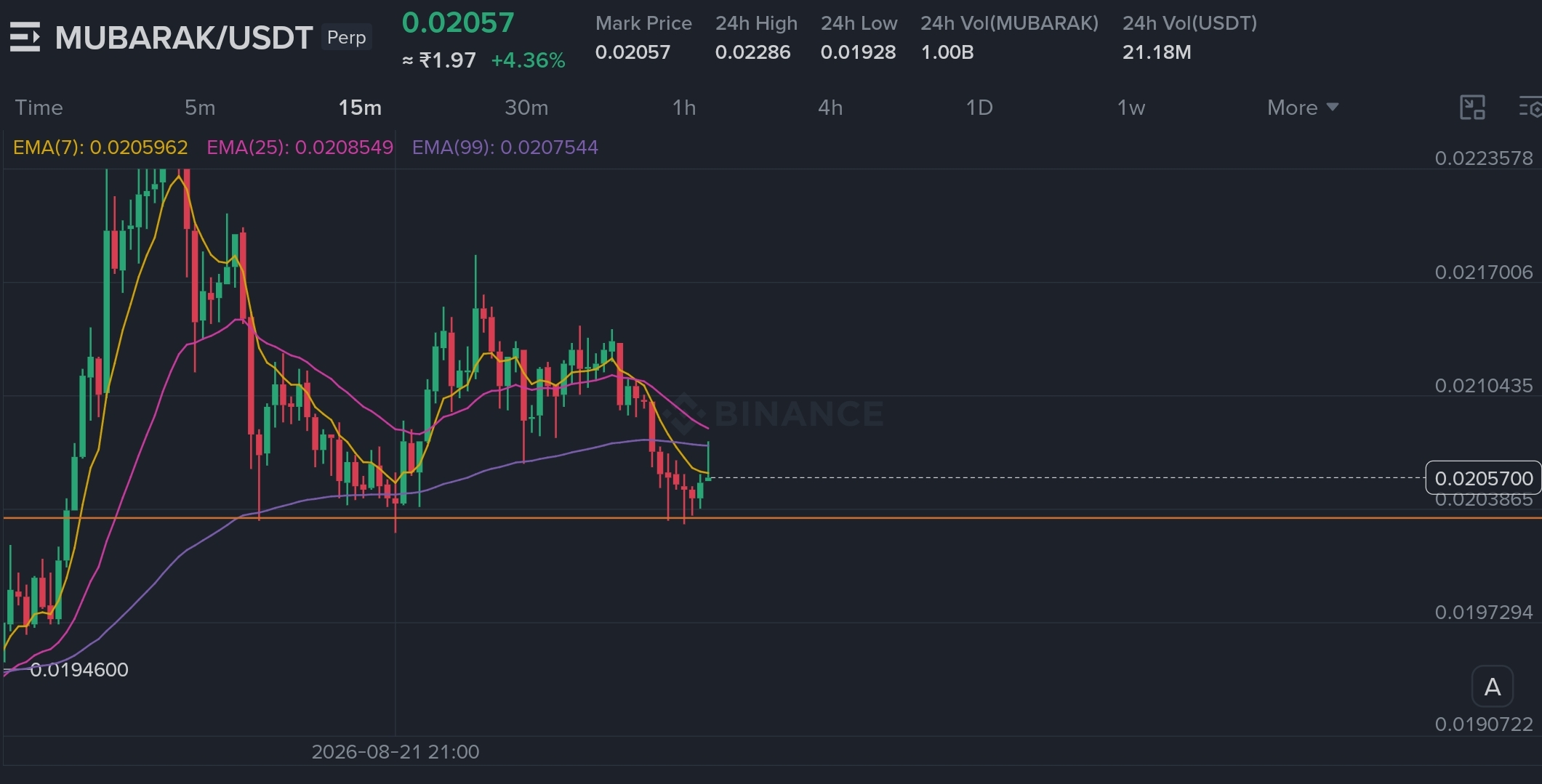1542x784 pixels.
Task: Select the 1D timeframe
Action: point(979,108)
